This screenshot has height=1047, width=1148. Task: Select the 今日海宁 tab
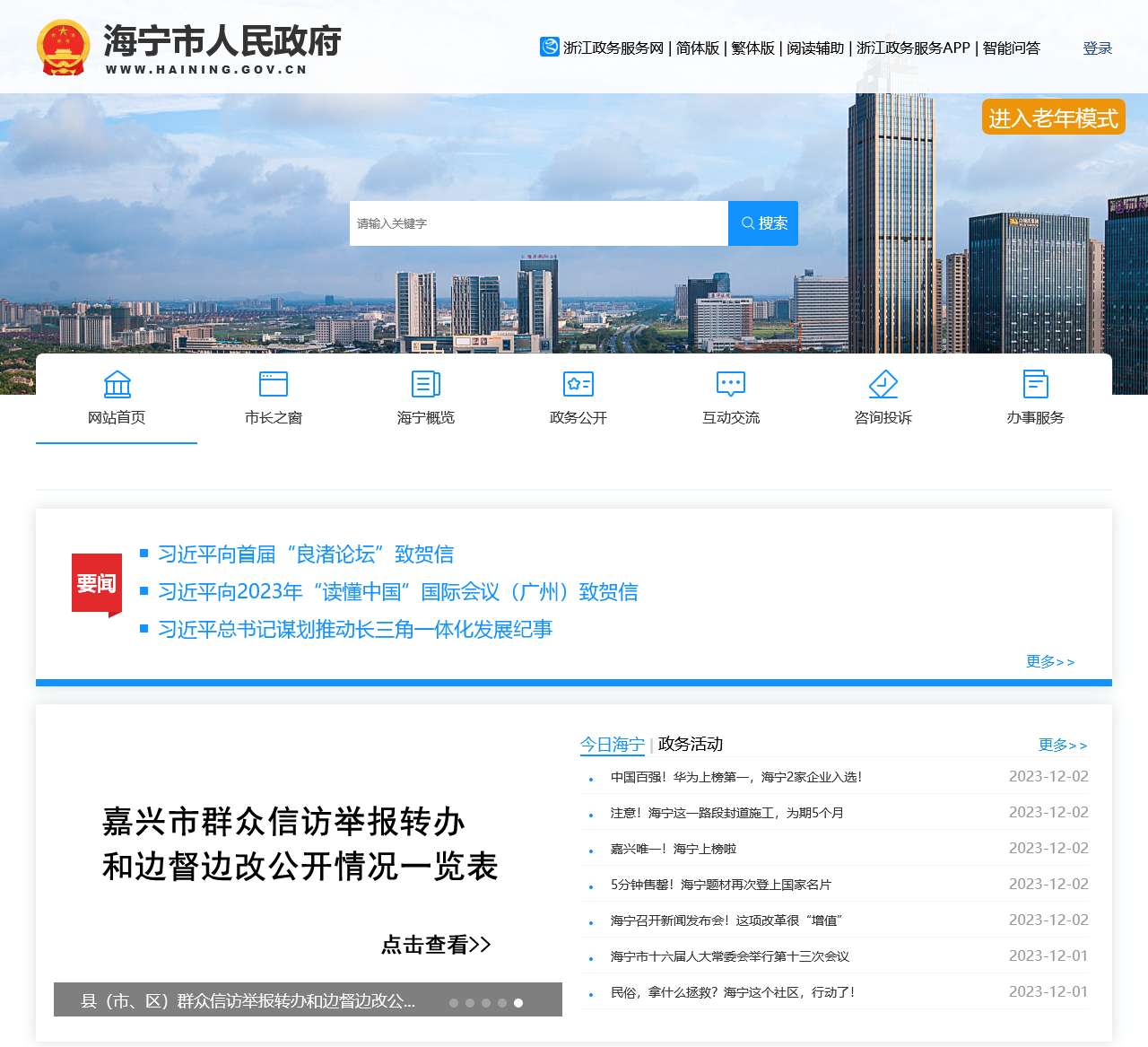click(613, 745)
